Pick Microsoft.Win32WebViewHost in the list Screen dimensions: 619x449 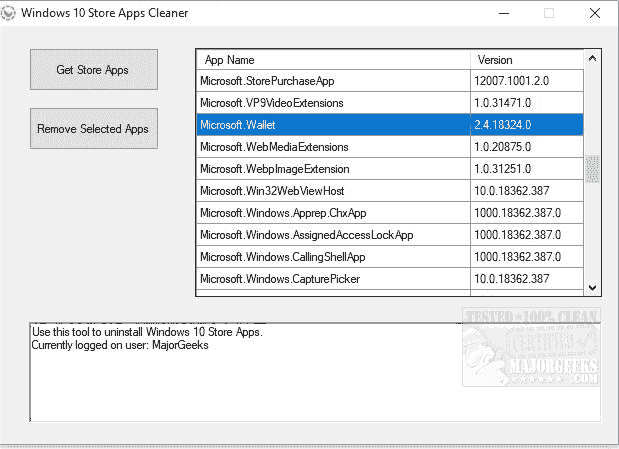(x=332, y=191)
